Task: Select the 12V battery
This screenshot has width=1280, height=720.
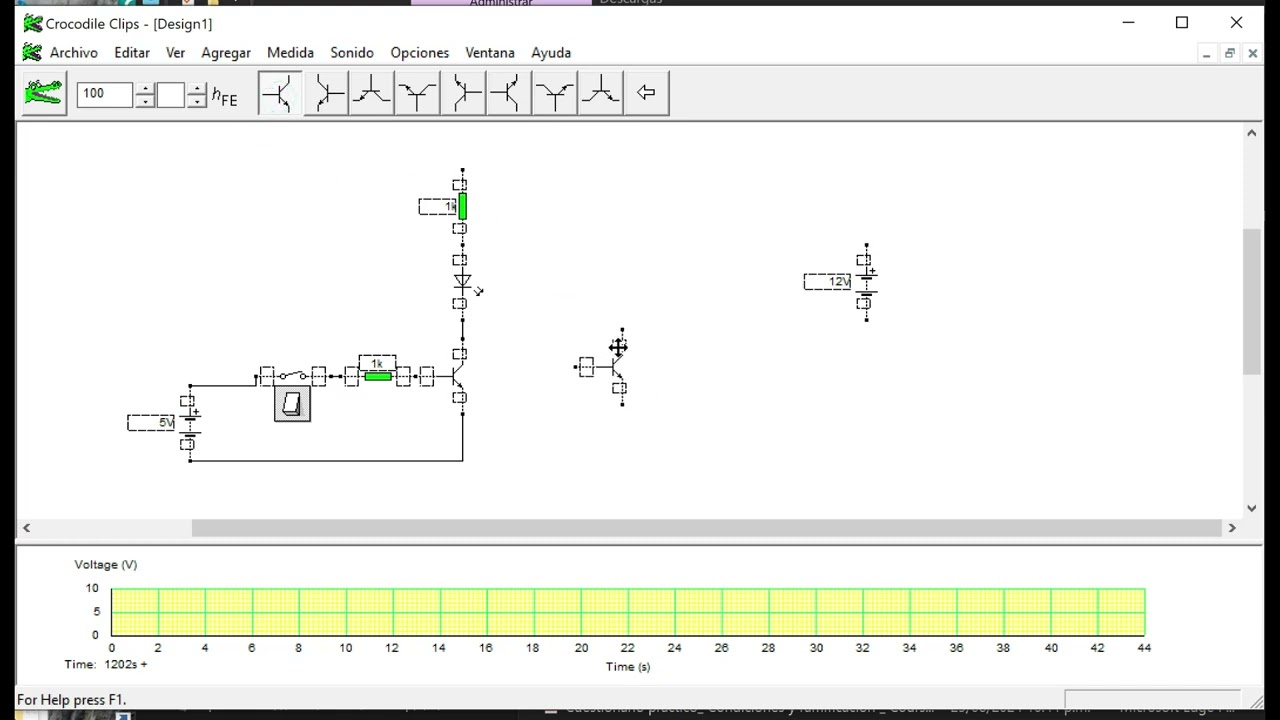Action: coord(866,282)
